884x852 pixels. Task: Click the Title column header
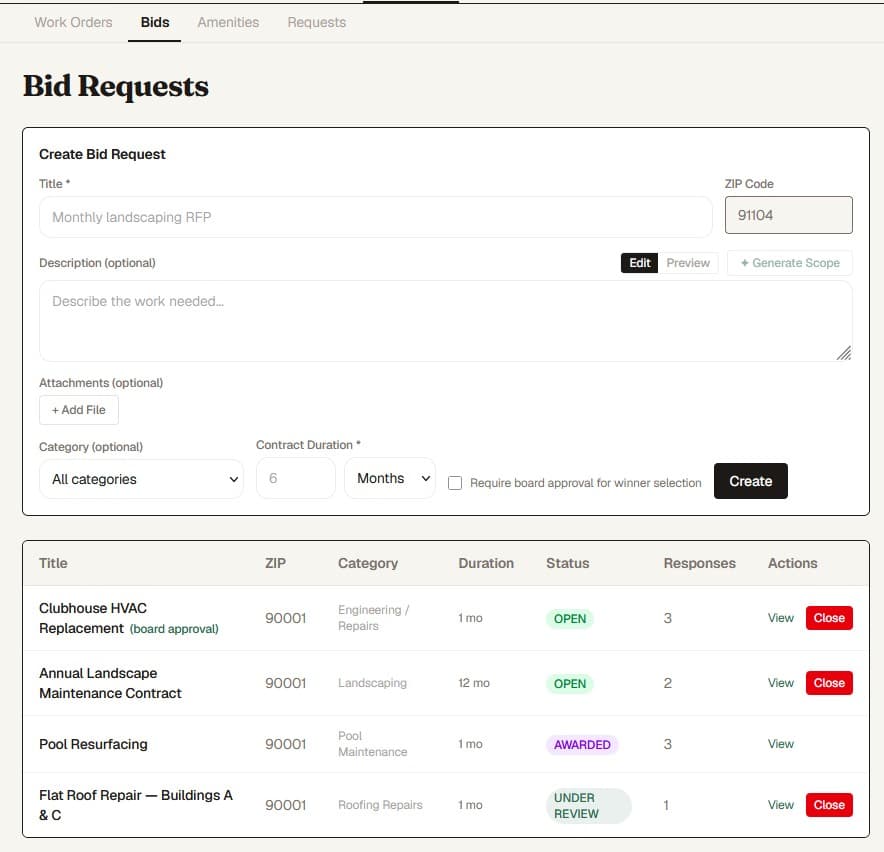53,563
